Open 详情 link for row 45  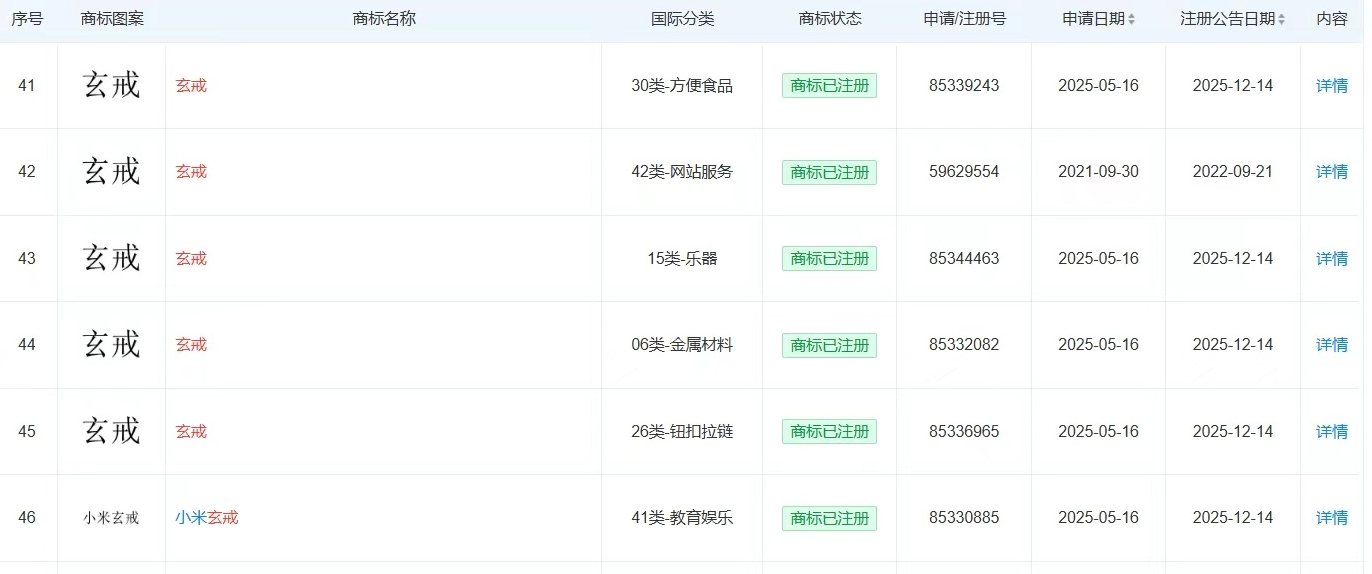pyautogui.click(x=1332, y=432)
